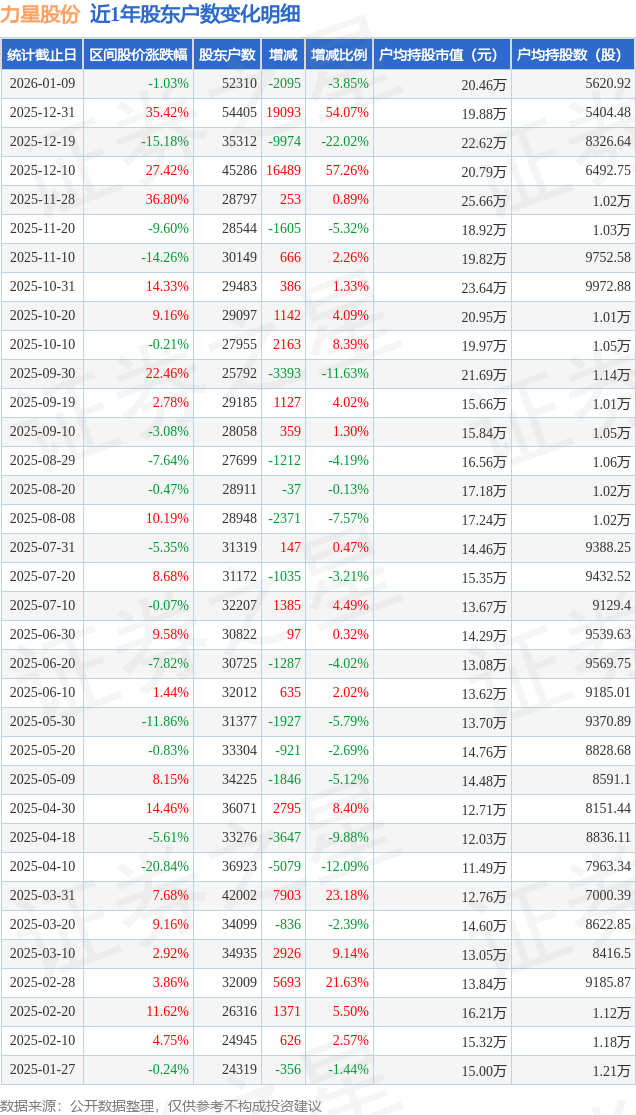The width and height of the screenshot is (636, 1115).
Task: Click the 2026-01-09 date cell
Action: tap(42, 84)
